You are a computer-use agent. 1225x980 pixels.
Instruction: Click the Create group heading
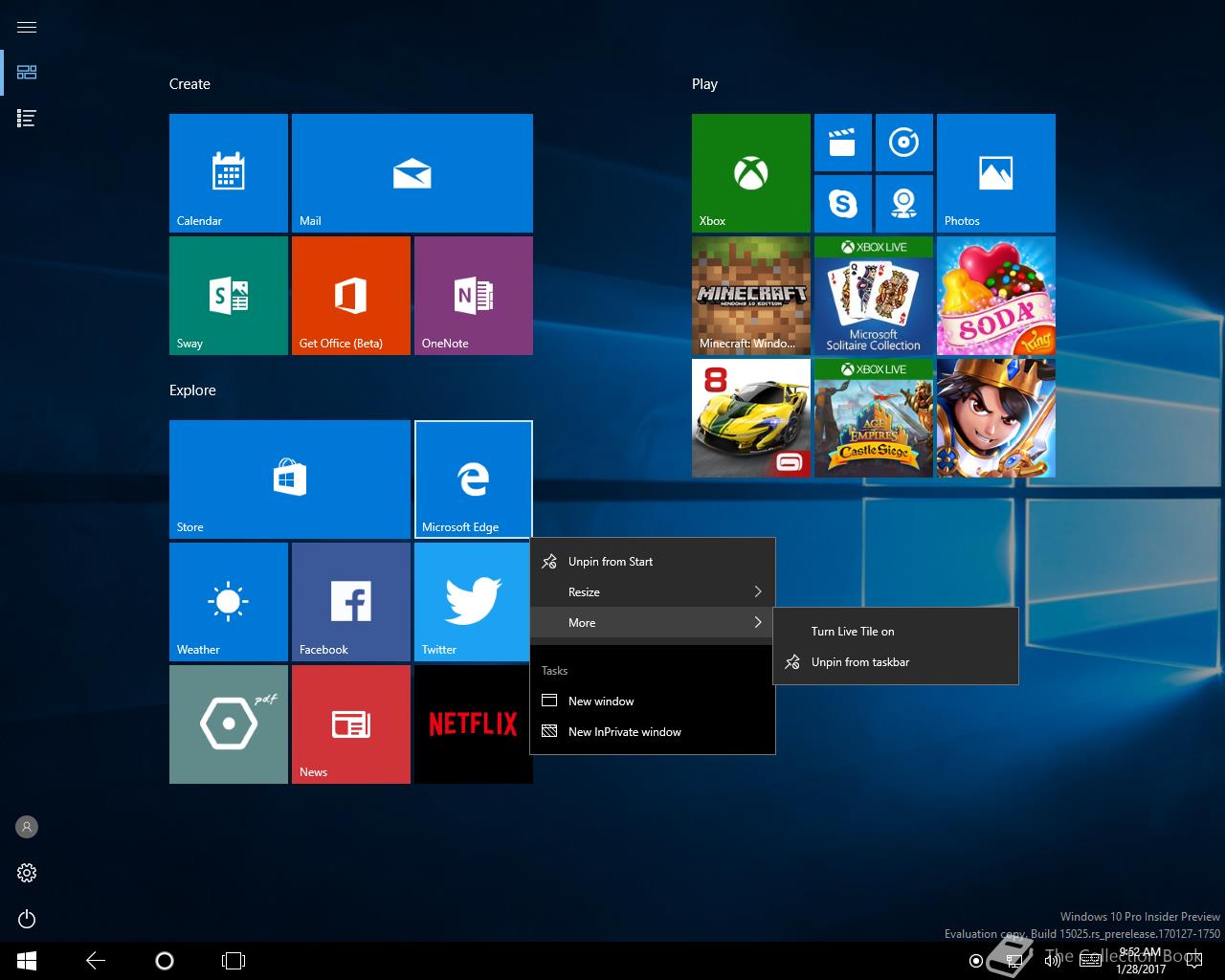[189, 84]
